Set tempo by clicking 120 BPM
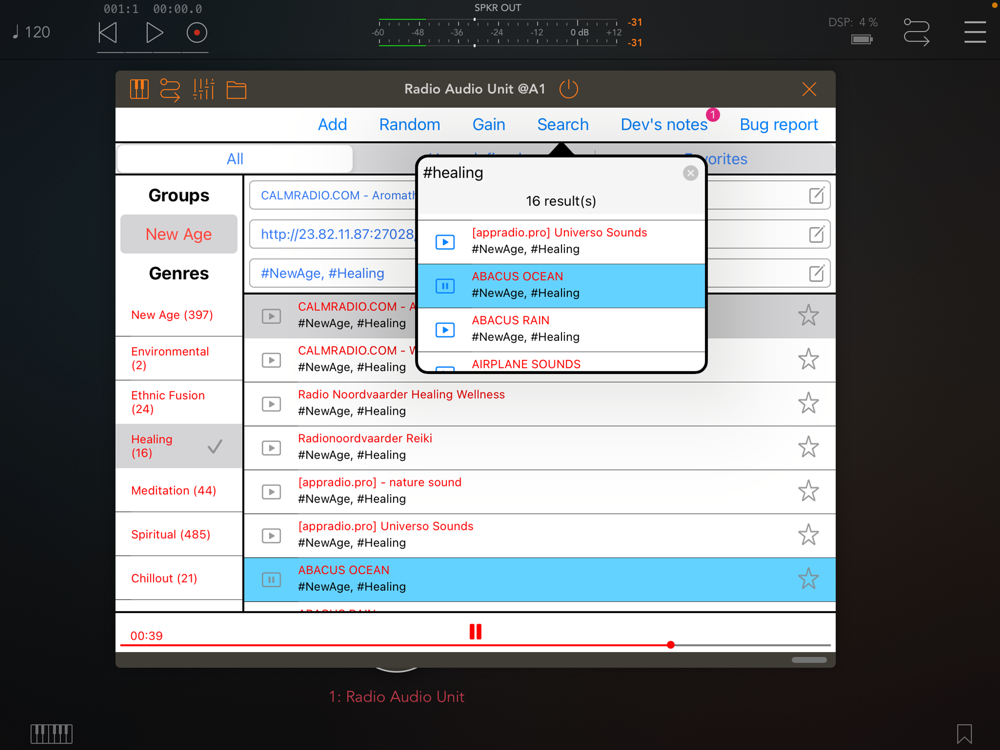 tap(31, 32)
